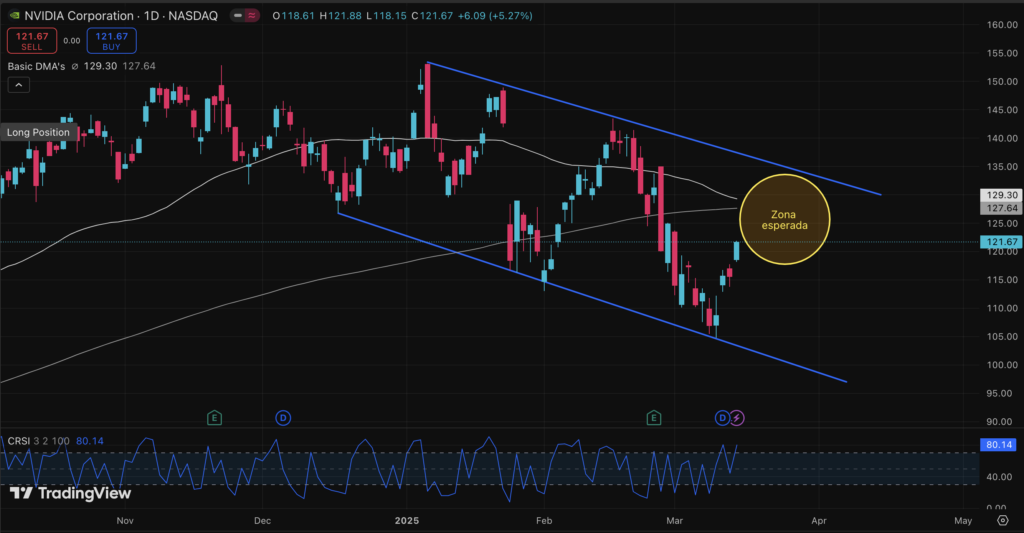Click the Mar label on the time axis
Viewport: 1024px width, 533px height.
tap(675, 521)
